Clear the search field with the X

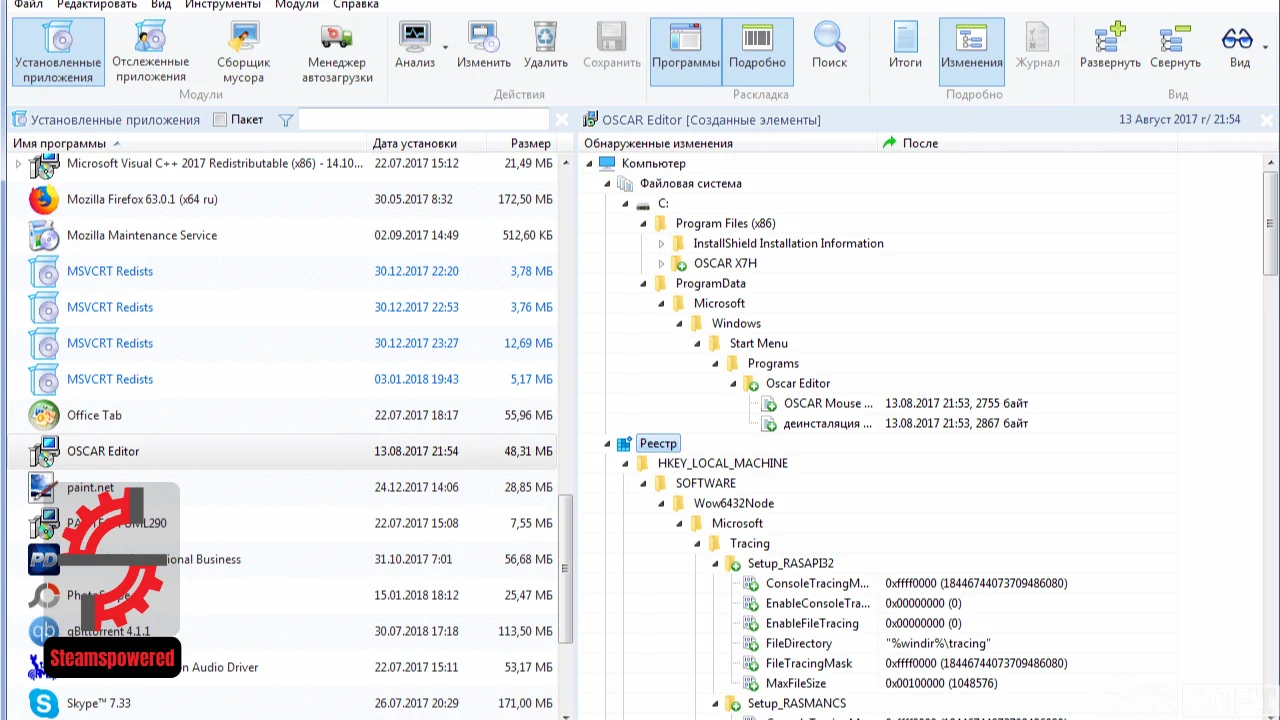coord(561,120)
